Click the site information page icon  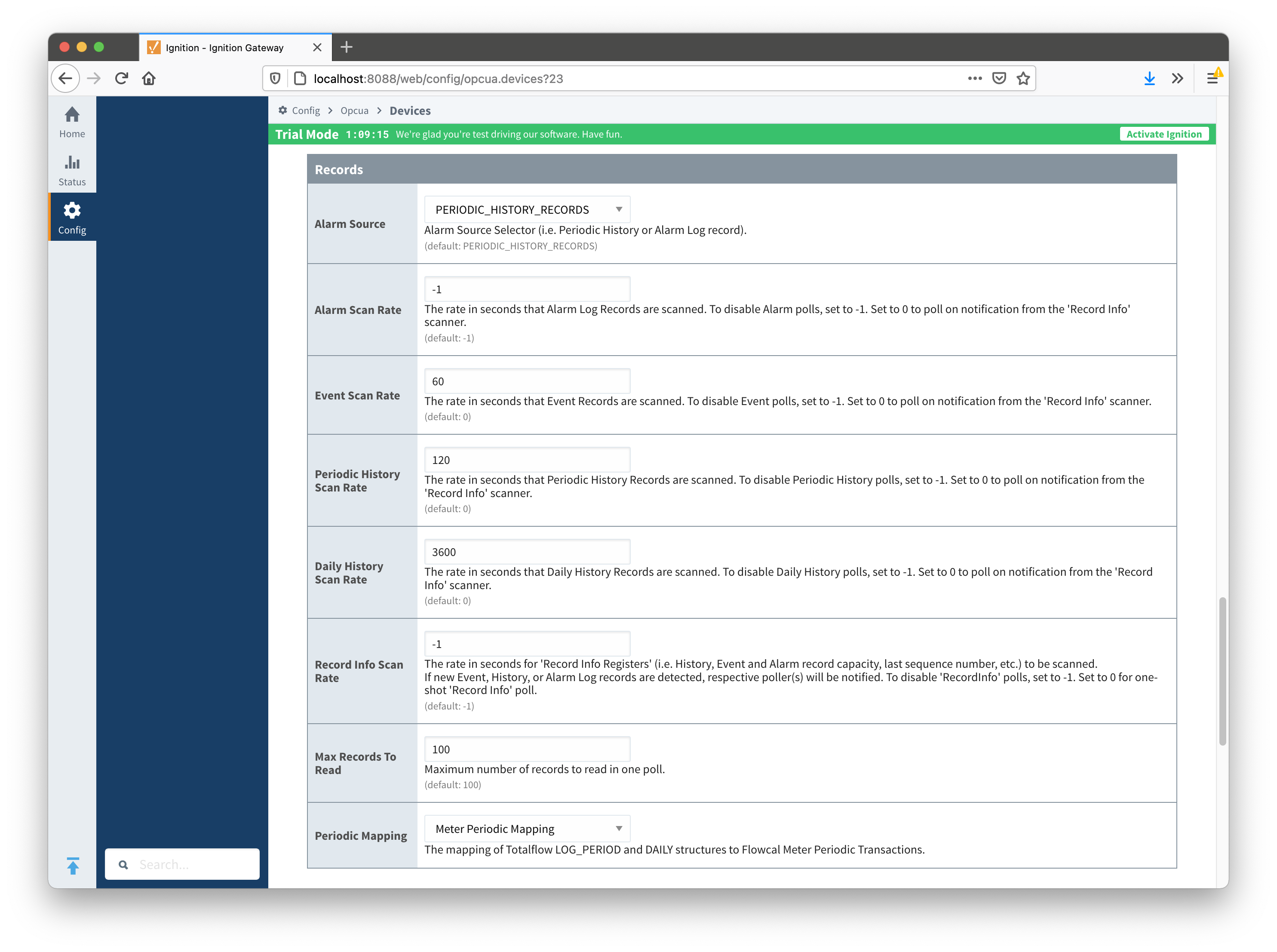(300, 78)
